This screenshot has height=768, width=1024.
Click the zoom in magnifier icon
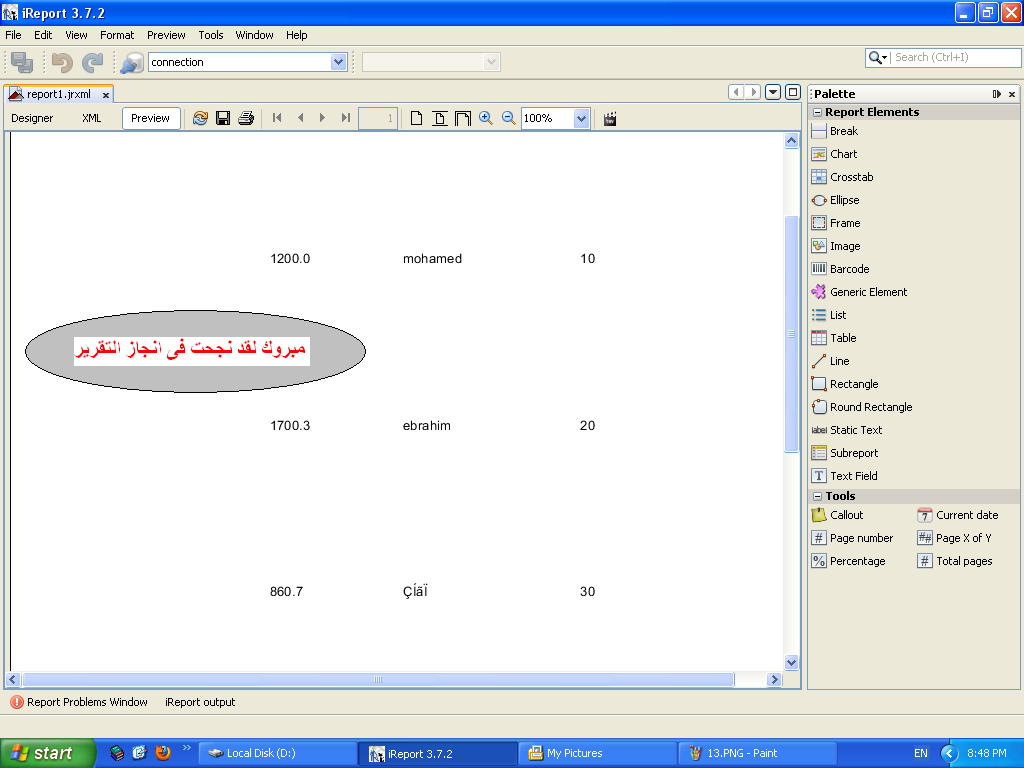point(485,118)
